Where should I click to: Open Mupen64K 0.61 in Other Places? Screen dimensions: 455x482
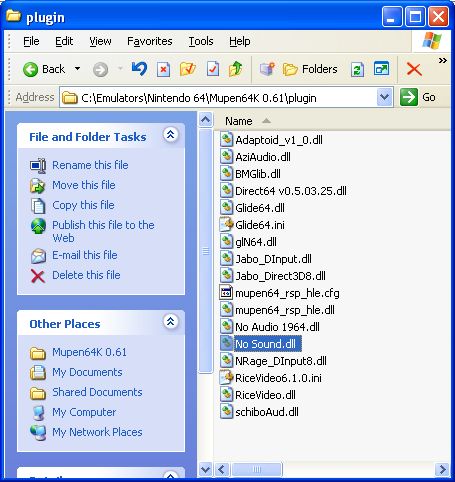click(x=90, y=352)
